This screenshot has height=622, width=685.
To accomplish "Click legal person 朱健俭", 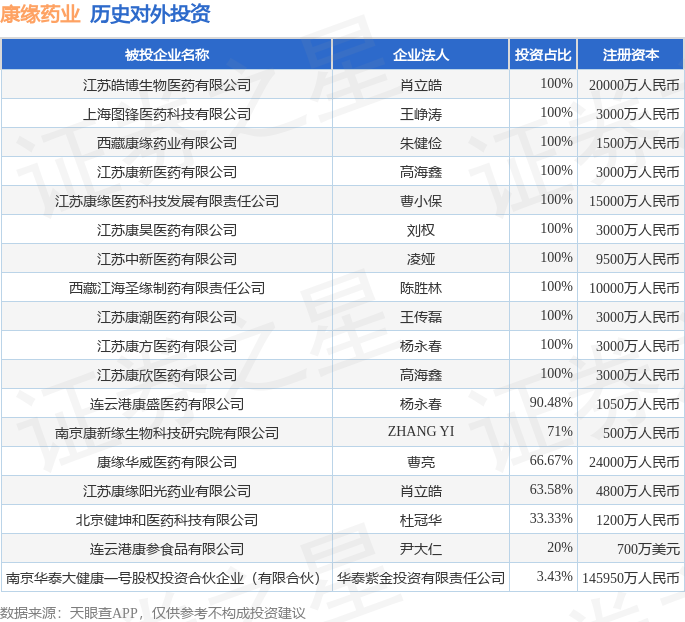I will [x=421, y=143].
